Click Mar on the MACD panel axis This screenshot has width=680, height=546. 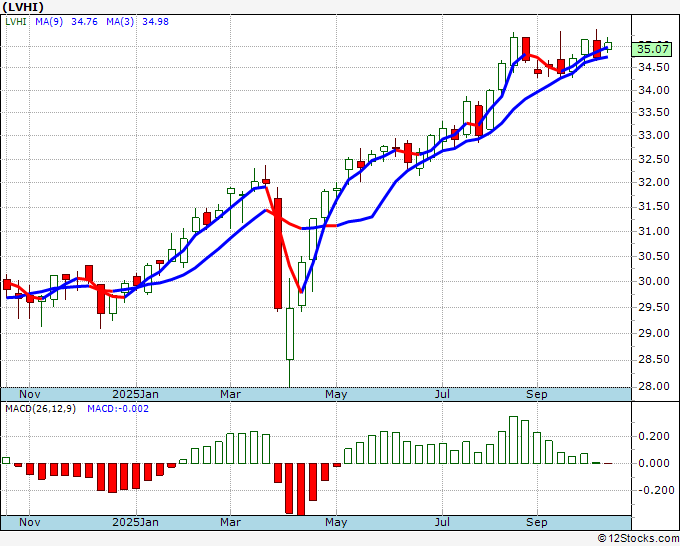click(x=230, y=522)
